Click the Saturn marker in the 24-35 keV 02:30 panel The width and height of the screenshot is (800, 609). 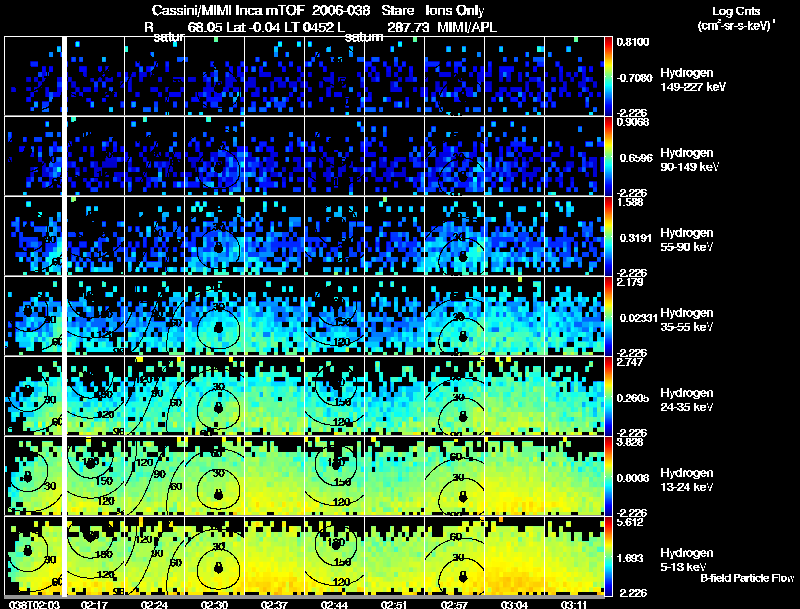pyautogui.click(x=218, y=408)
